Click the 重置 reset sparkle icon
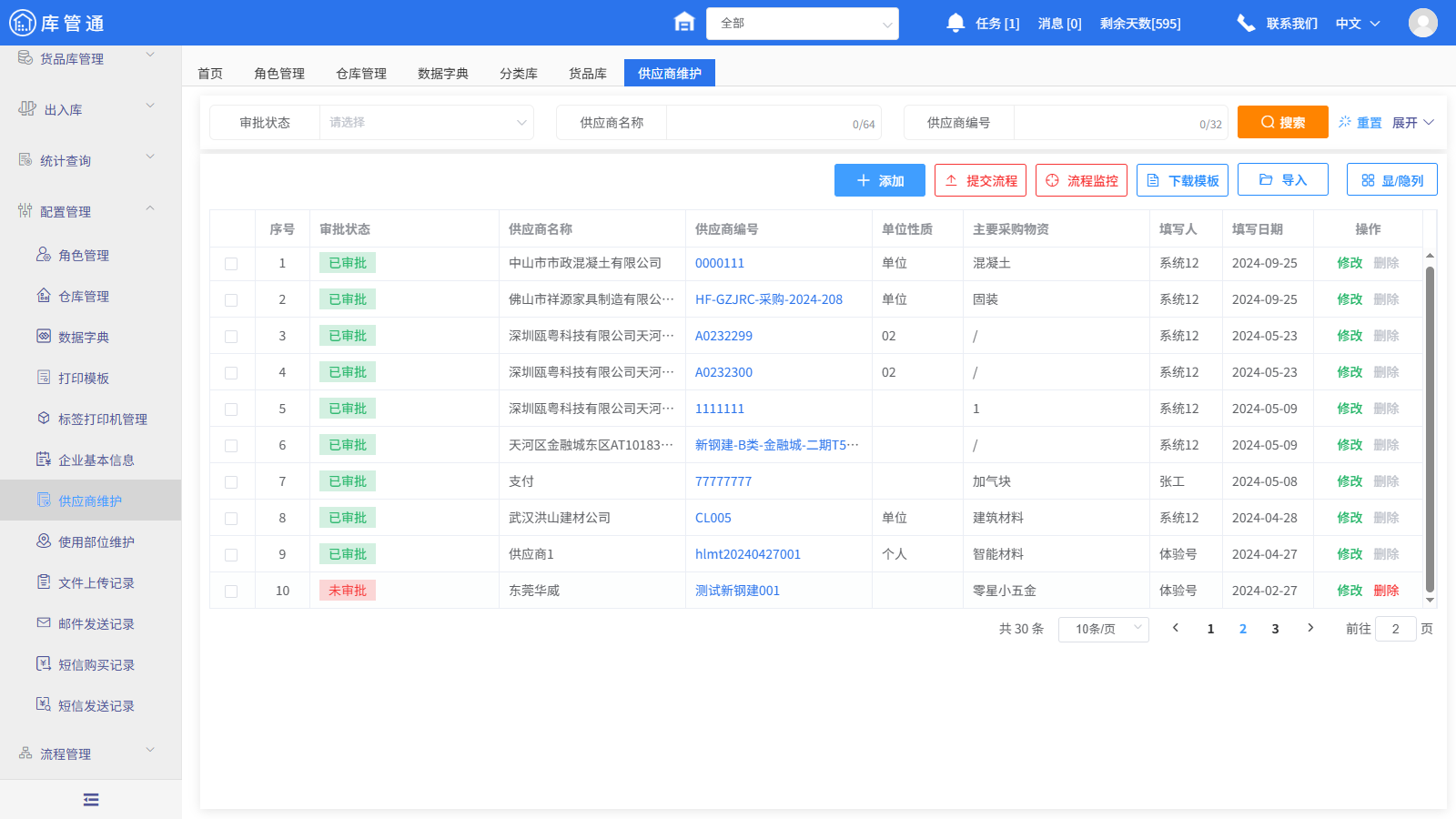This screenshot has height=819, width=1456. (x=1345, y=122)
